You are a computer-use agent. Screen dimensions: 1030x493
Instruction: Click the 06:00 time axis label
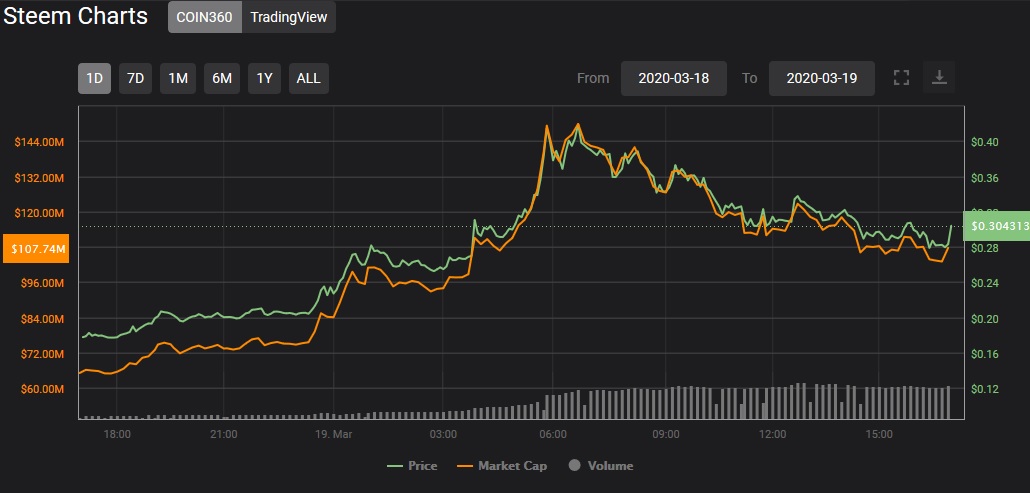pyautogui.click(x=552, y=434)
